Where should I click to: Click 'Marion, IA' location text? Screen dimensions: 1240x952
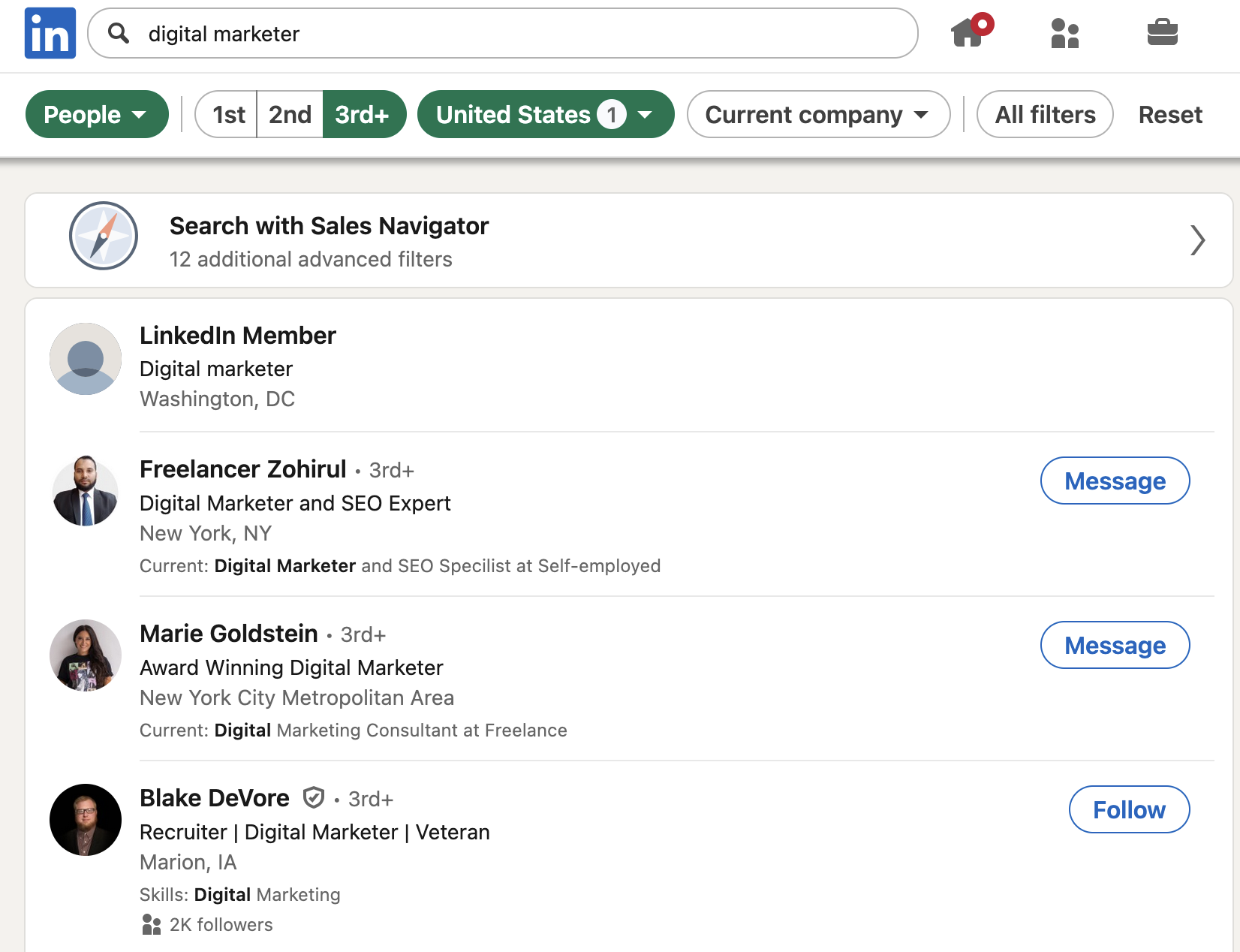point(188,862)
